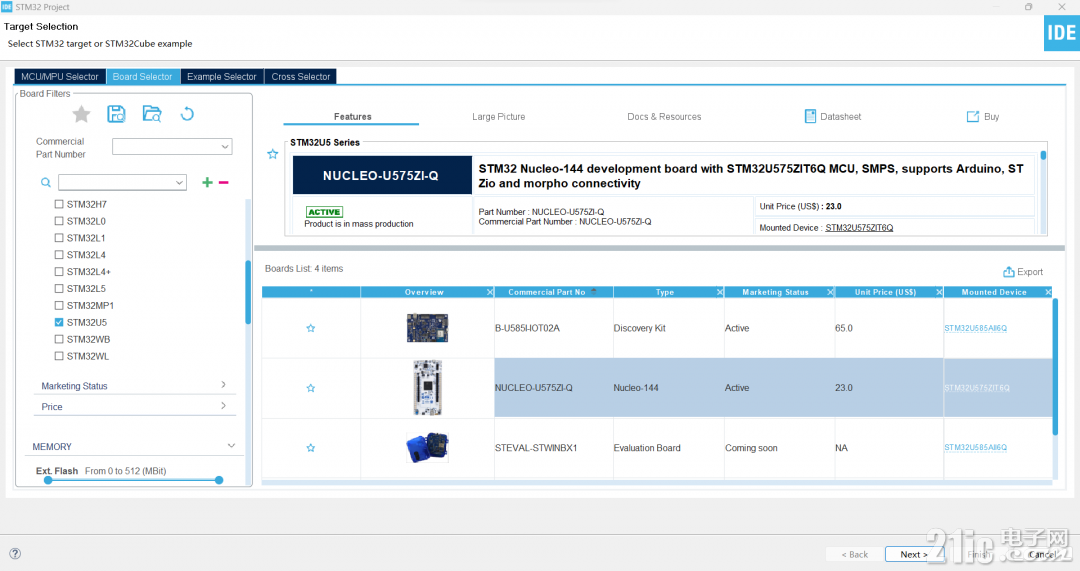Save the board filter search icon
Viewport: 1080px width, 571px height.
[x=116, y=114]
